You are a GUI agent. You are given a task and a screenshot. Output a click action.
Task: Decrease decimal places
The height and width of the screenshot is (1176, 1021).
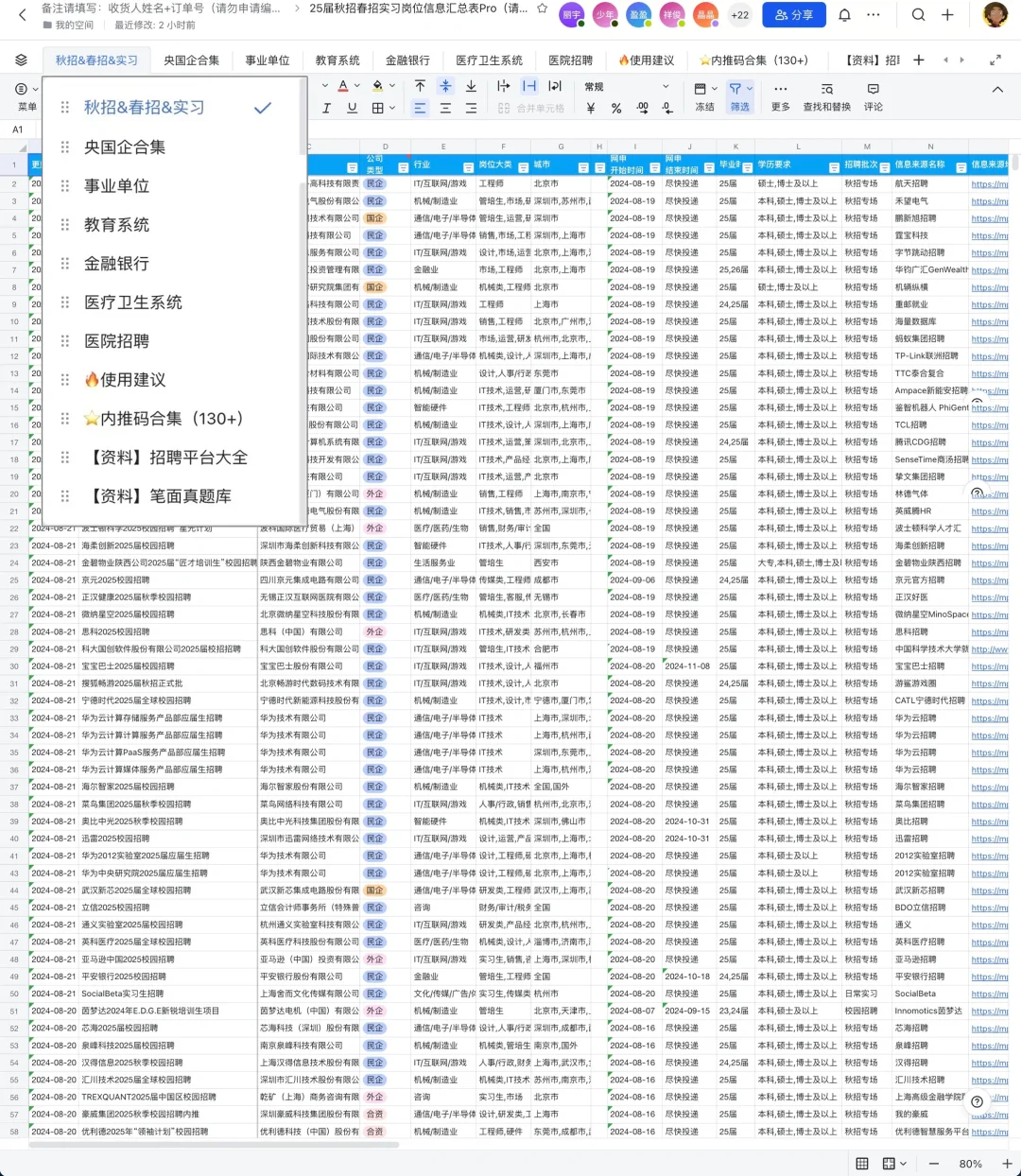coord(667,109)
